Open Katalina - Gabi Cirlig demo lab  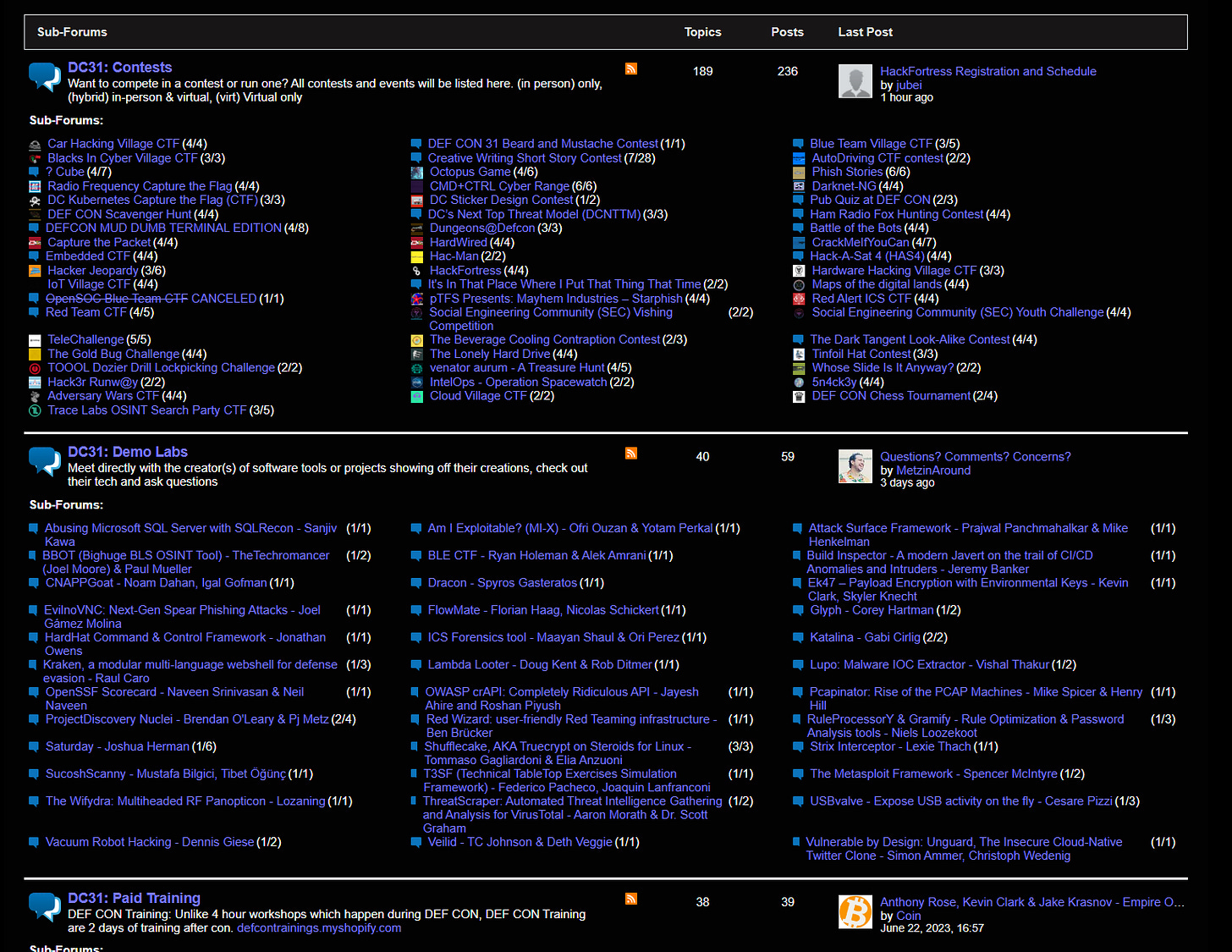click(x=865, y=637)
